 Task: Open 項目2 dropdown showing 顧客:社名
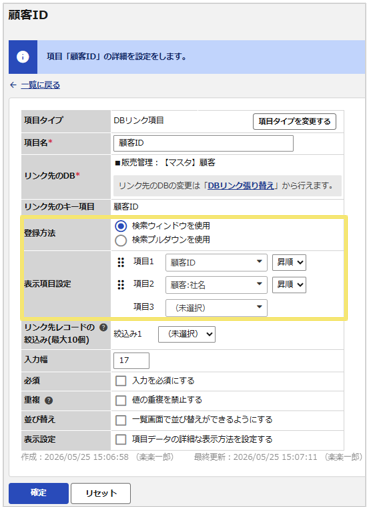coord(216,285)
